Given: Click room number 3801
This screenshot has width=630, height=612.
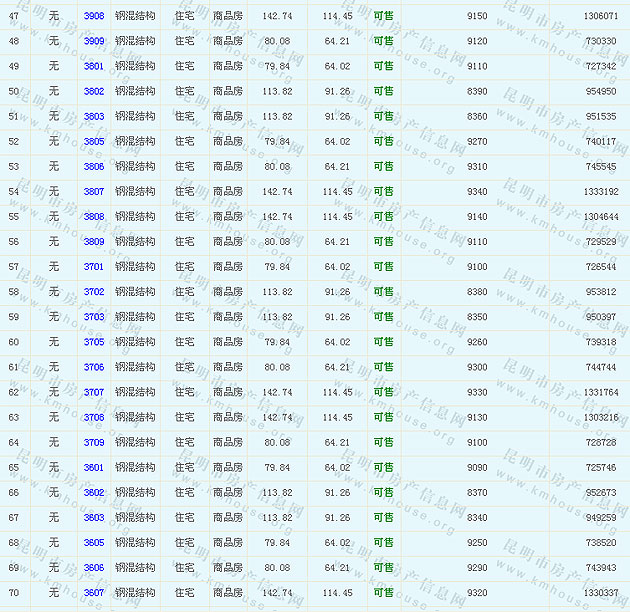Looking at the screenshot, I should (x=93, y=66).
